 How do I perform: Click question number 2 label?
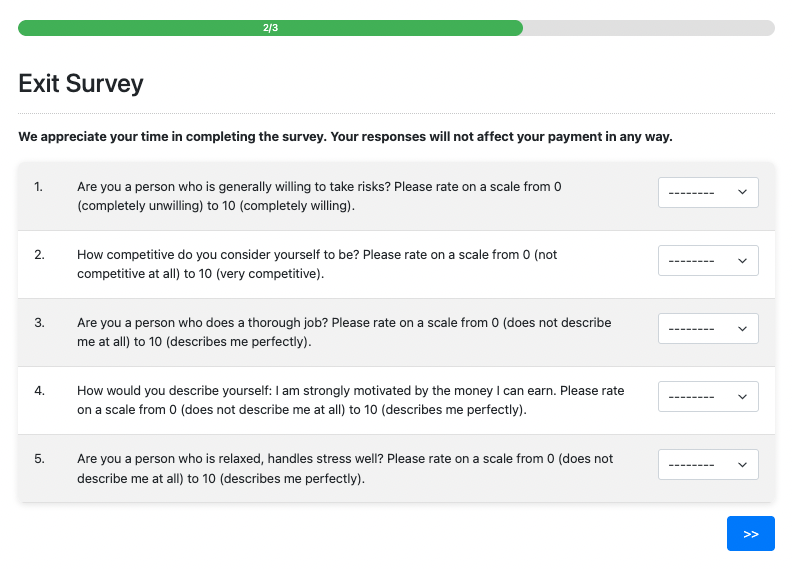39,255
